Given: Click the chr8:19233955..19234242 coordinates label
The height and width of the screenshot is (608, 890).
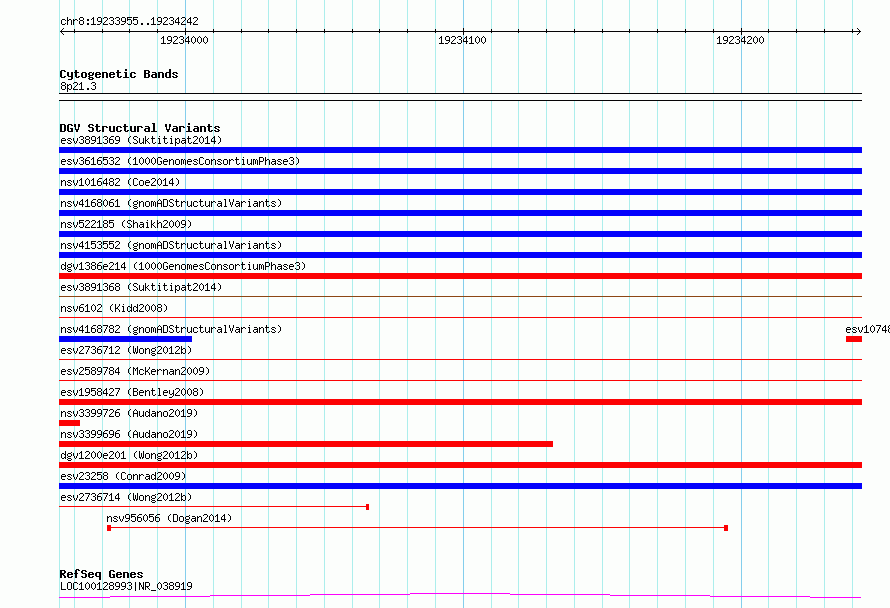Looking at the screenshot, I should point(129,21).
